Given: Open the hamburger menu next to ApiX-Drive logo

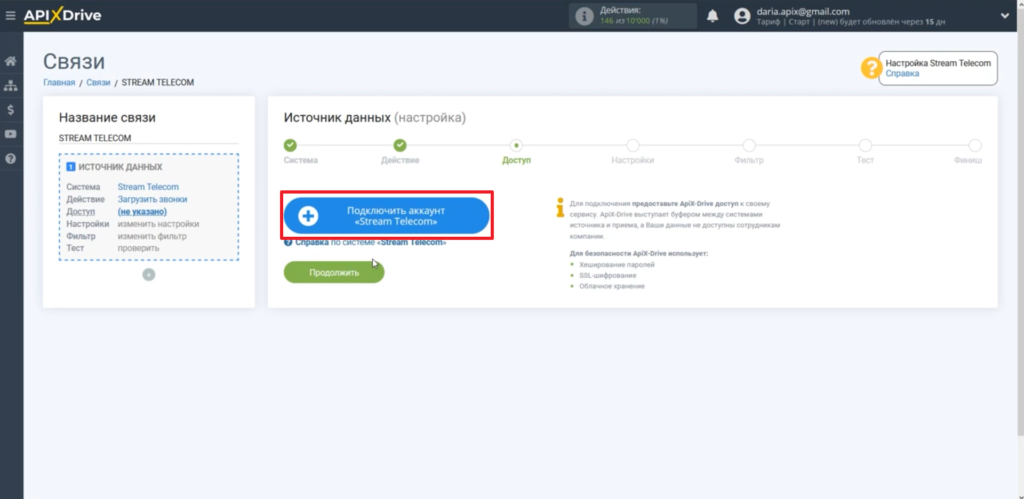Looking at the screenshot, I should [x=11, y=16].
